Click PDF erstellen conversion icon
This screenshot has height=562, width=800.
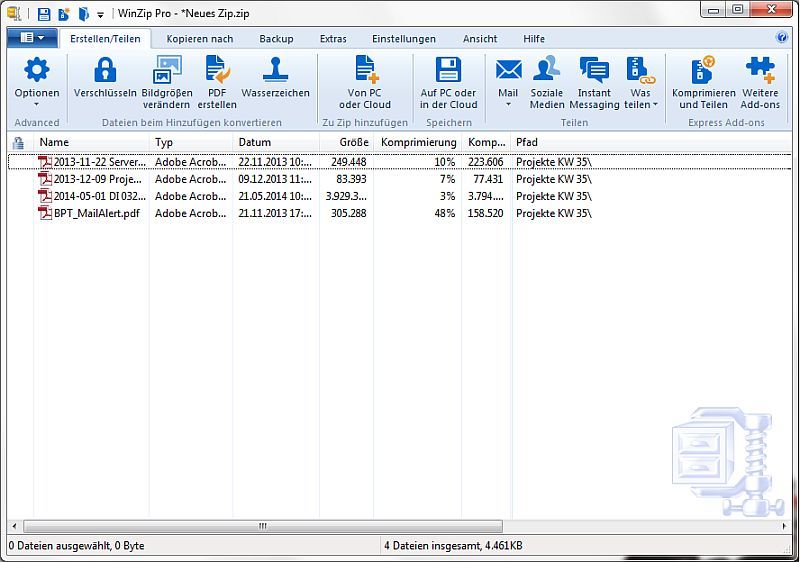217,70
